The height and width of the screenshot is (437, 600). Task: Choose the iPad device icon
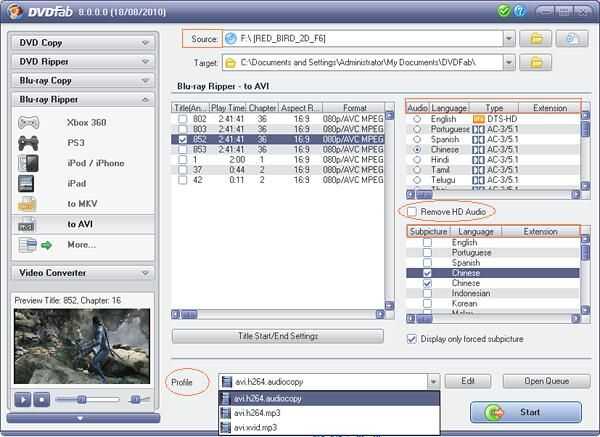pyautogui.click(x=26, y=184)
